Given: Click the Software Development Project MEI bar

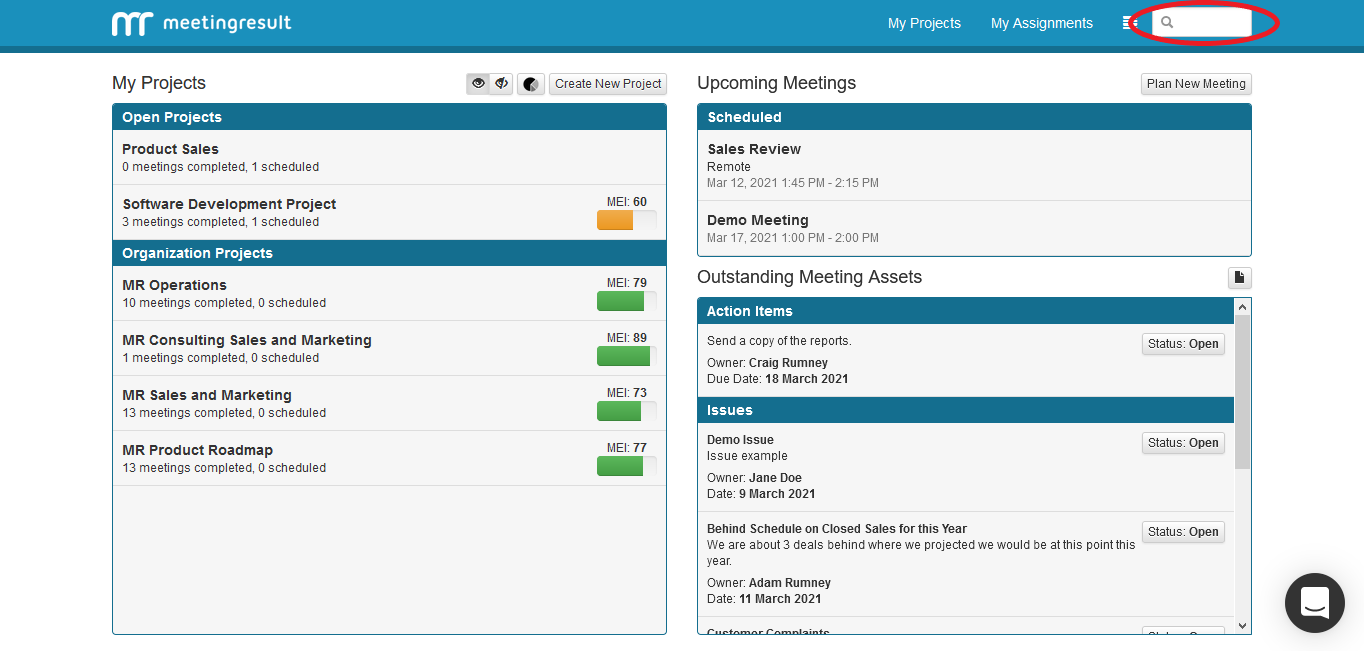Looking at the screenshot, I should point(626,220).
